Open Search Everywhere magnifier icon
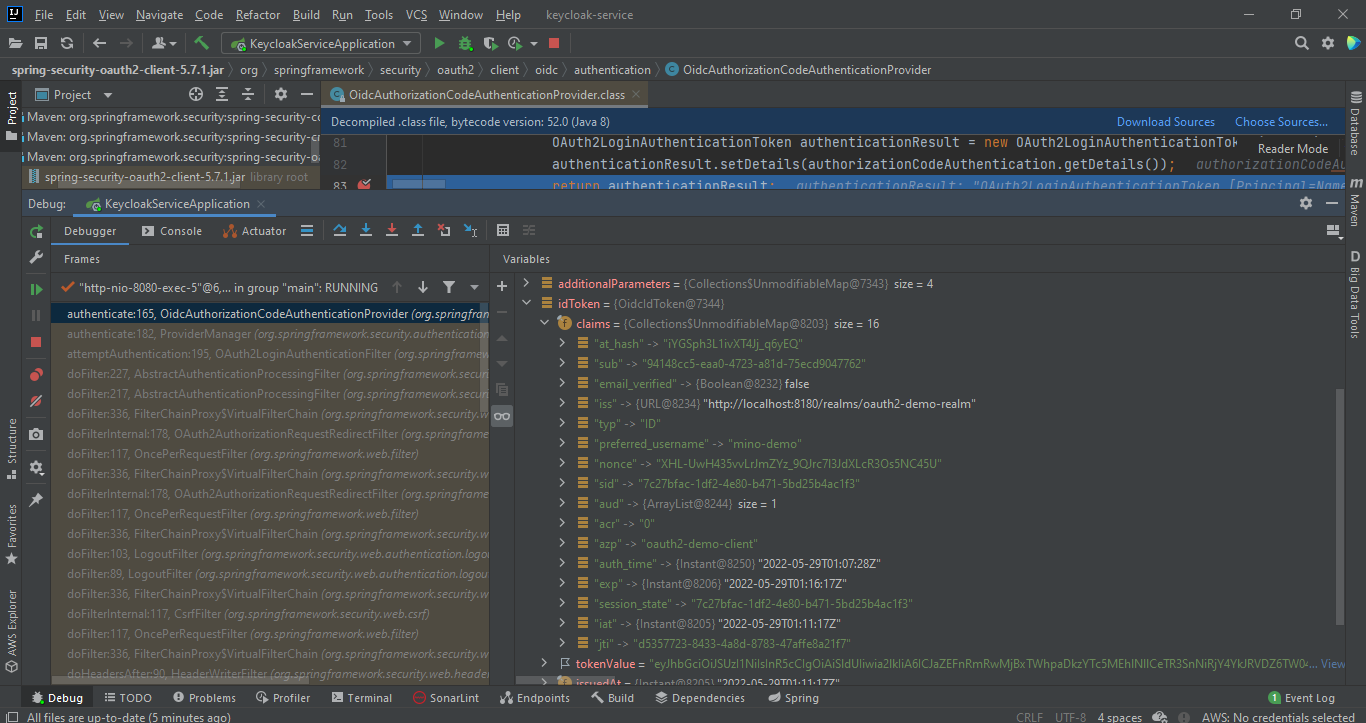Image resolution: width=1366 pixels, height=723 pixels. point(1301,43)
